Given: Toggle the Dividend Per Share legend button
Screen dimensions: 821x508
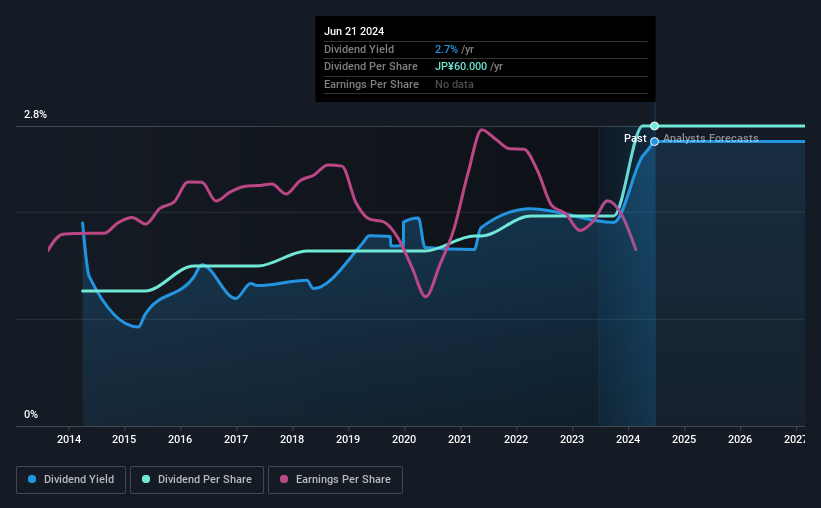Looking at the screenshot, I should click(197, 480).
